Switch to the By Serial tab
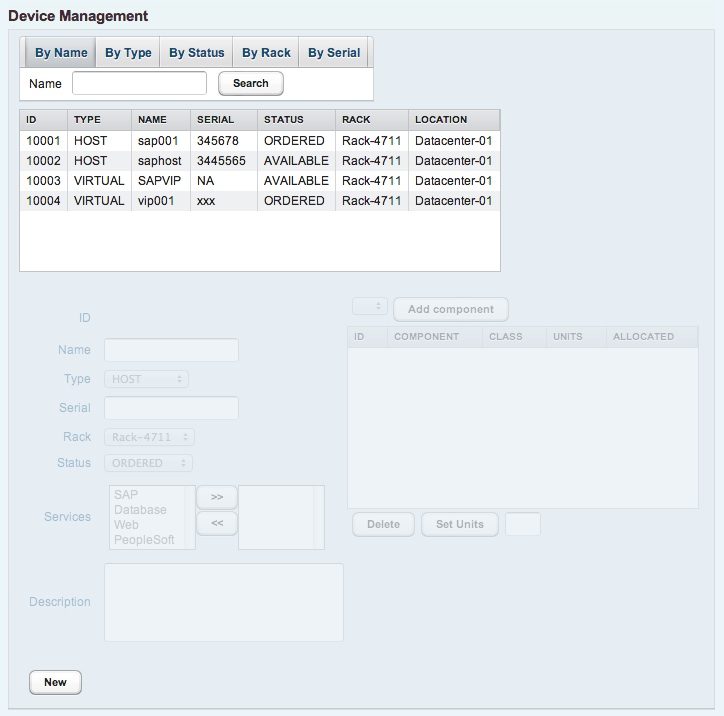724x716 pixels. pyautogui.click(x=334, y=53)
